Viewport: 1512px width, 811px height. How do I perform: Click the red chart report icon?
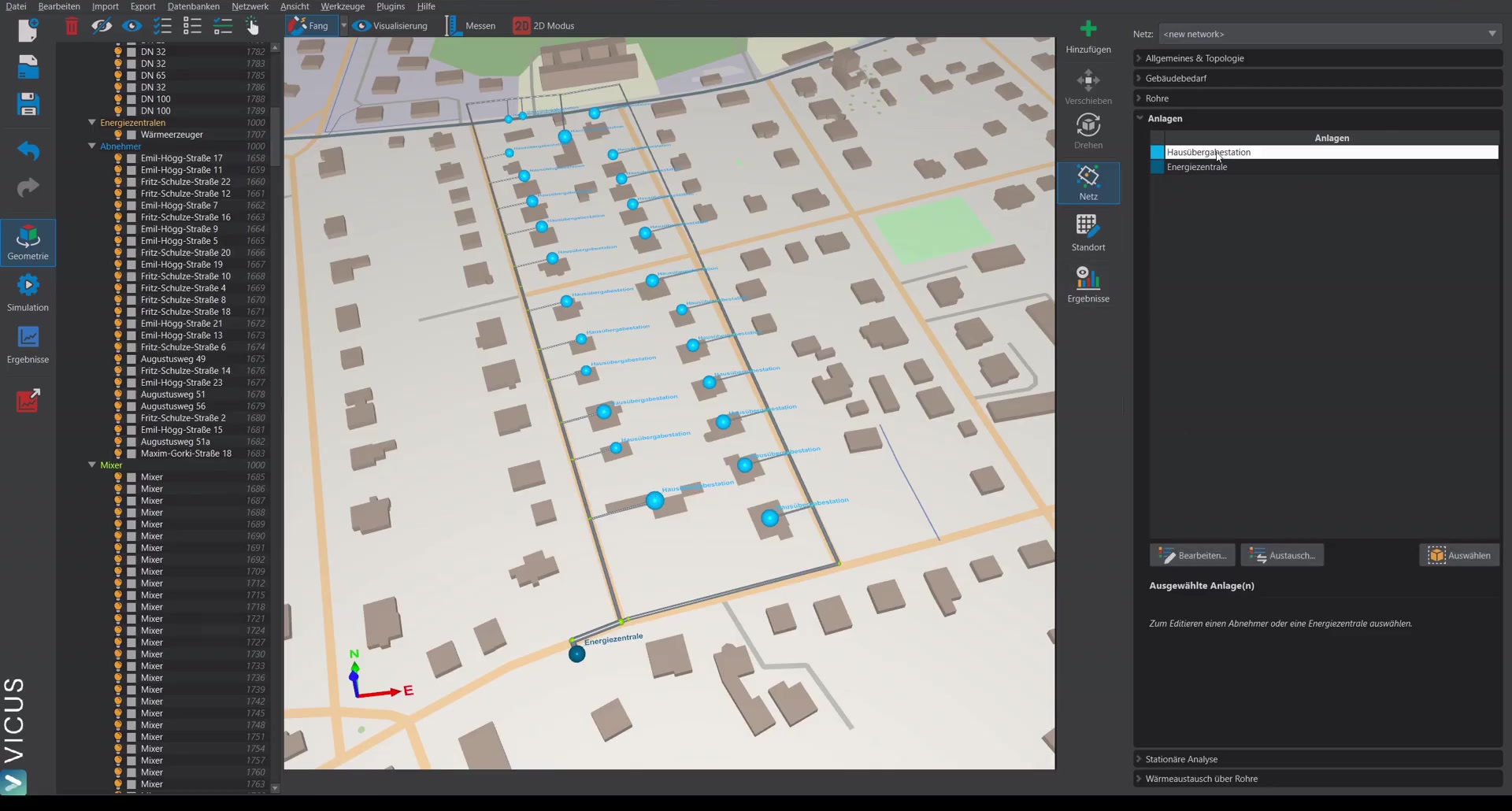(x=28, y=401)
